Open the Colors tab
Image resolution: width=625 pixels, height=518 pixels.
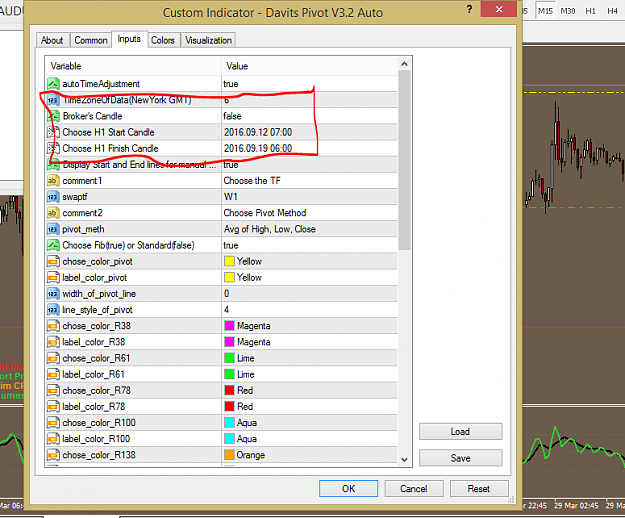(x=163, y=40)
